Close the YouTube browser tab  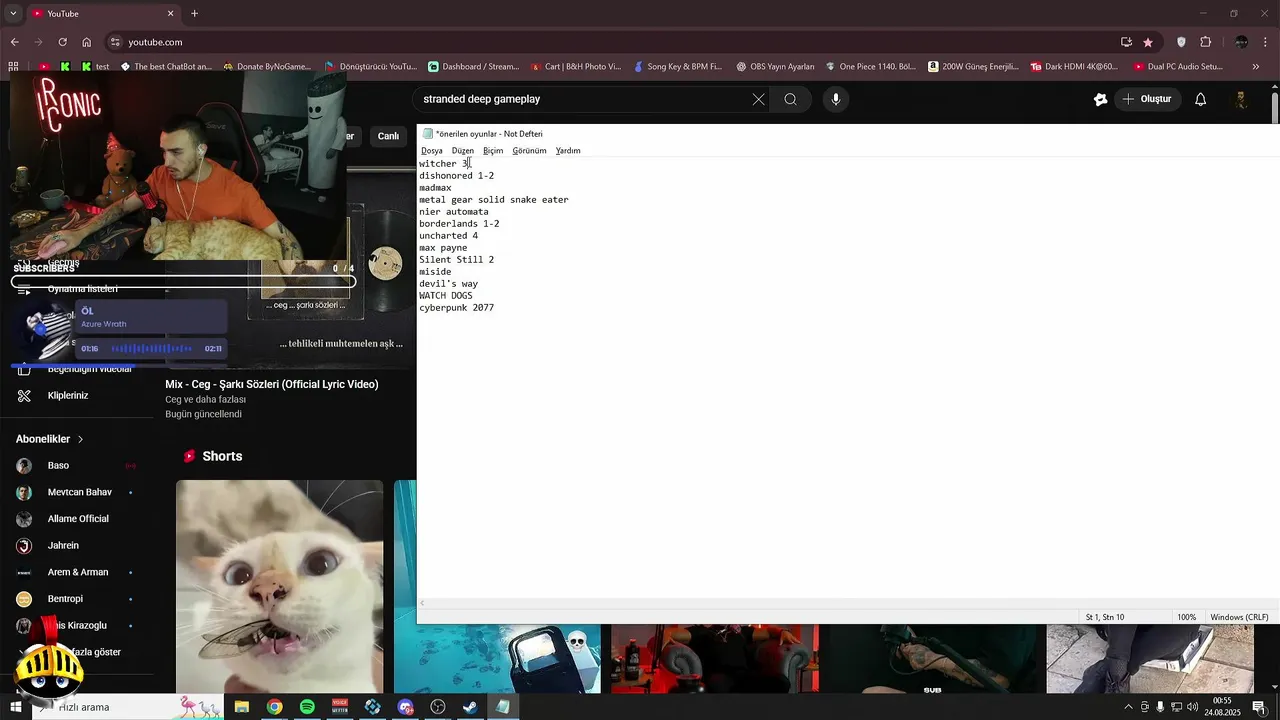[x=170, y=13]
